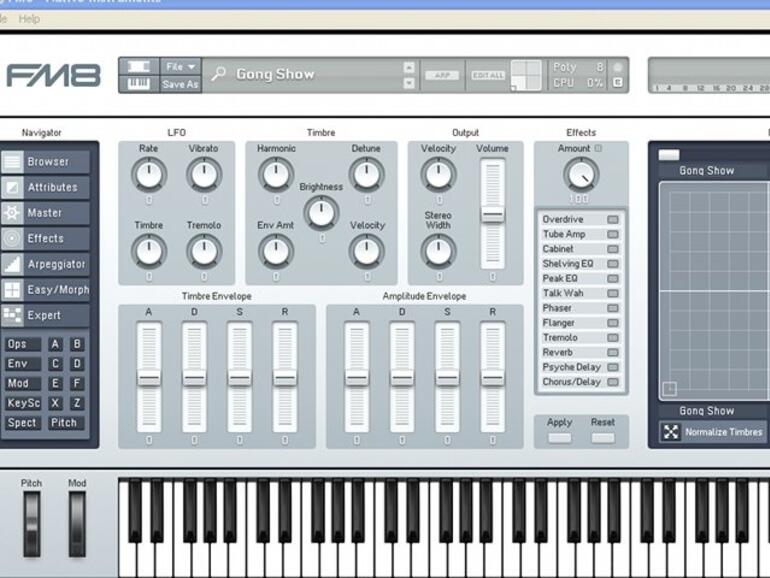Toggle the Talk Wah effect

tap(613, 293)
